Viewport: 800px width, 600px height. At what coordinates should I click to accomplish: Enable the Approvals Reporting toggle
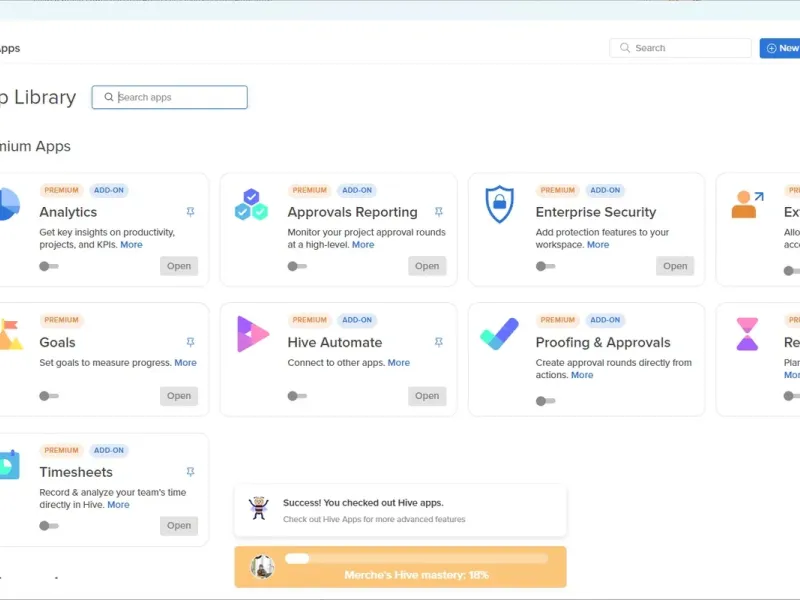coord(297,266)
